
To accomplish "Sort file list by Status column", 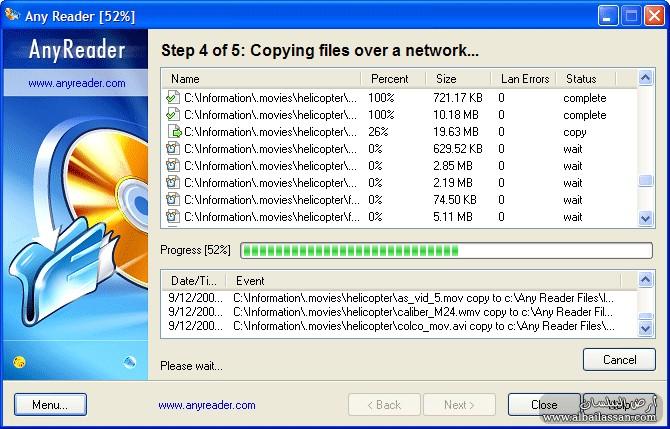I will coord(586,79).
